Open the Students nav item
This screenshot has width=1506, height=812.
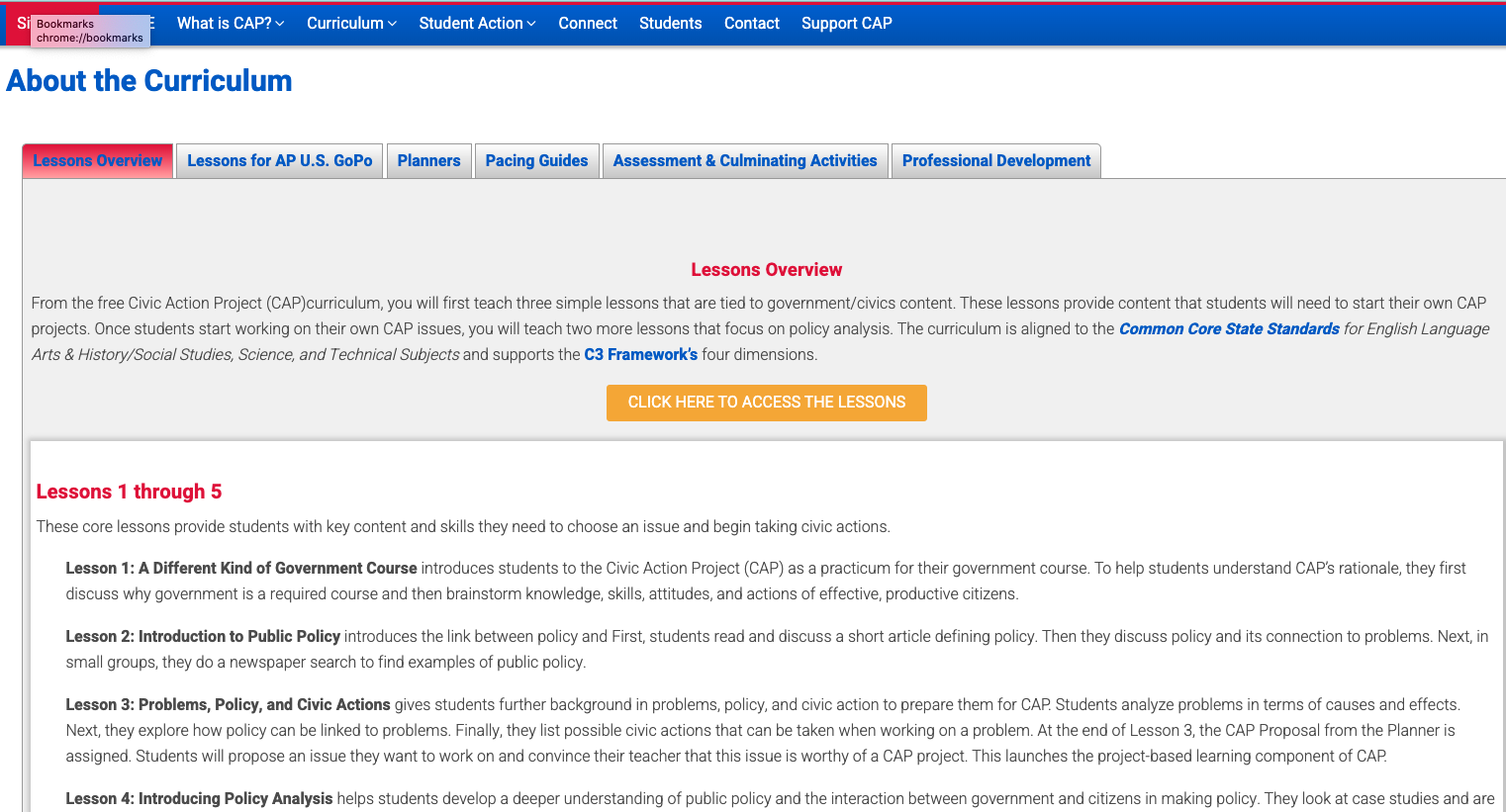pos(670,23)
